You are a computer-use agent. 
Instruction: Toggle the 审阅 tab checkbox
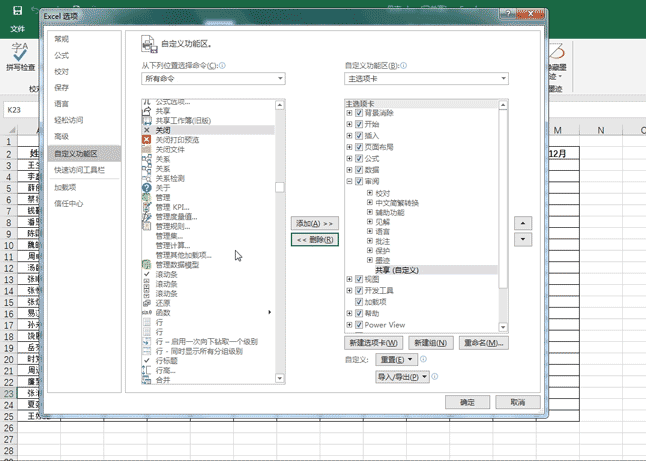click(x=359, y=181)
